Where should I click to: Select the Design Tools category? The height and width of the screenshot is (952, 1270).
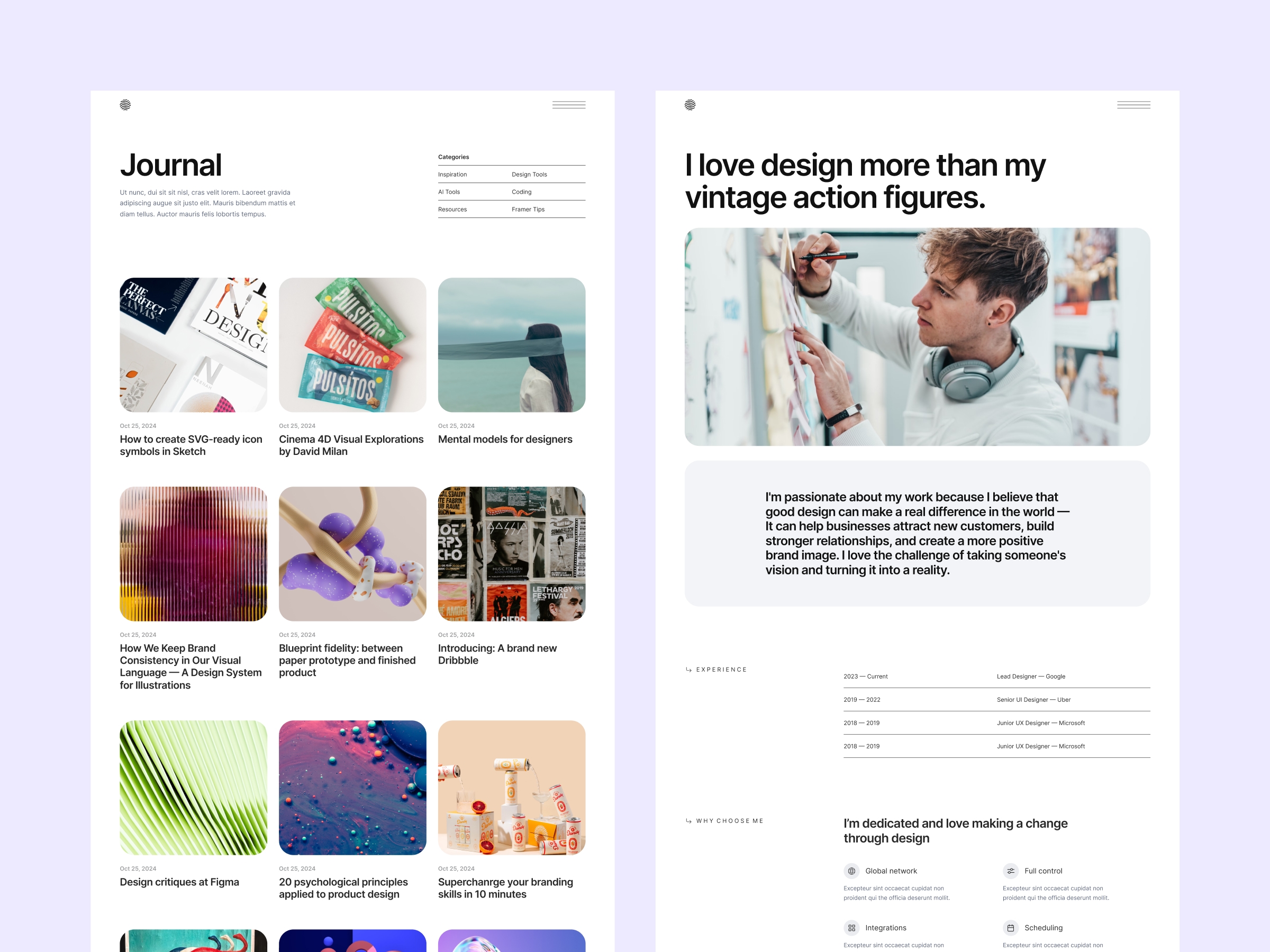(x=529, y=174)
